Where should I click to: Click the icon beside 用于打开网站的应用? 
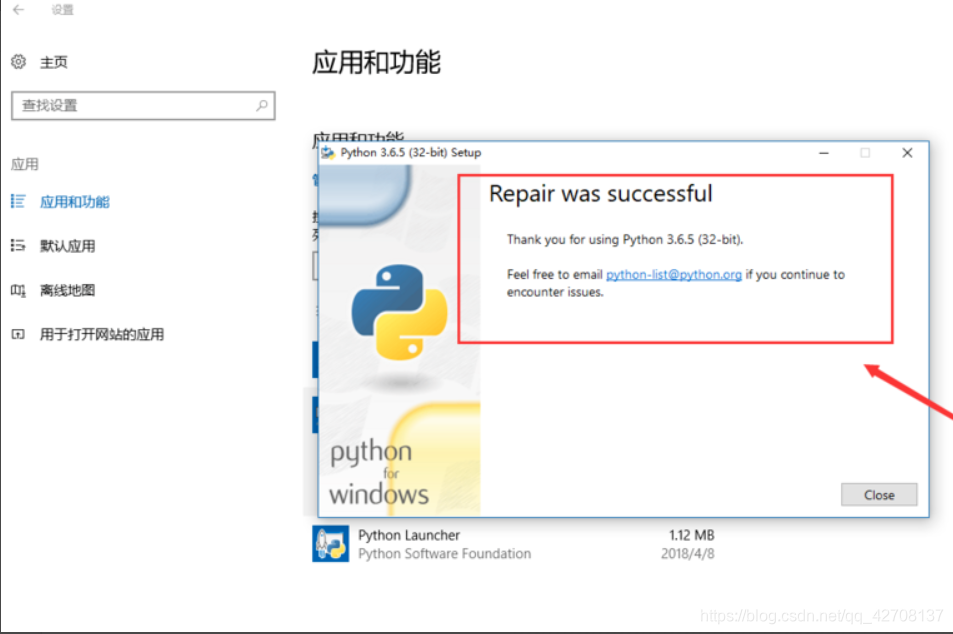tap(17, 335)
